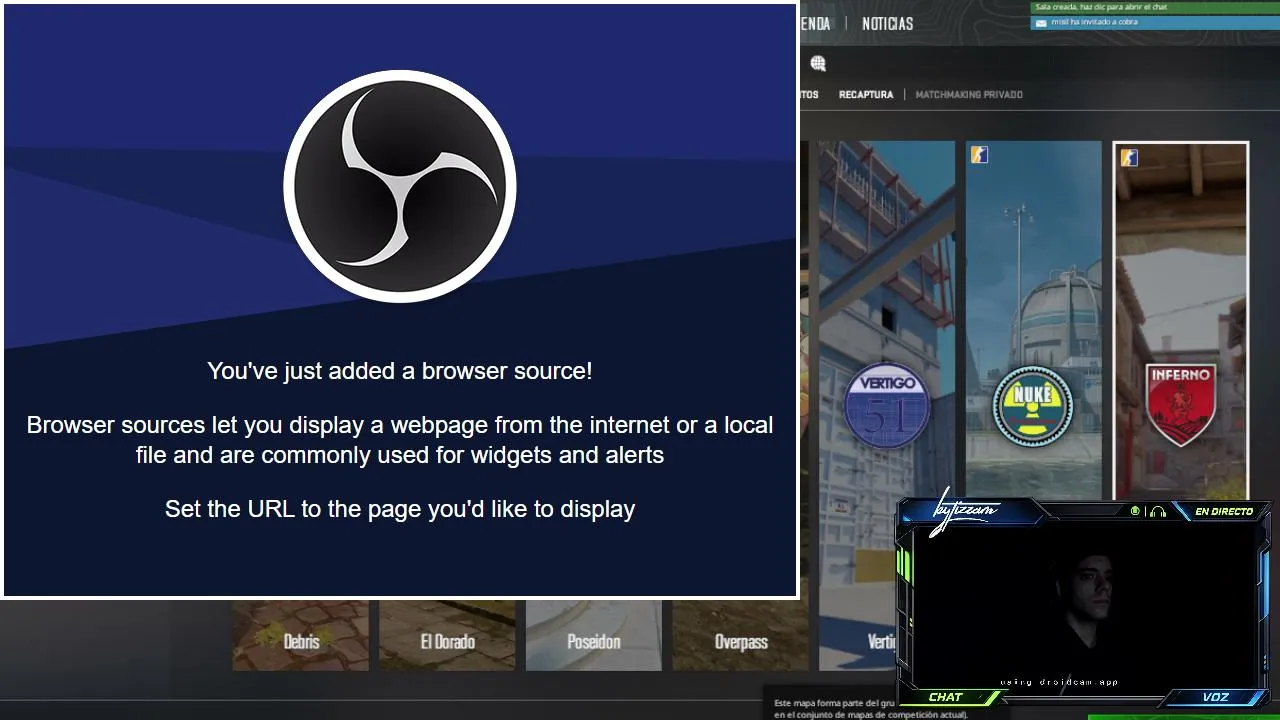Image resolution: width=1280 pixels, height=720 pixels.
Task: Click the competitive icon on Inferno card
Action: tap(1129, 157)
